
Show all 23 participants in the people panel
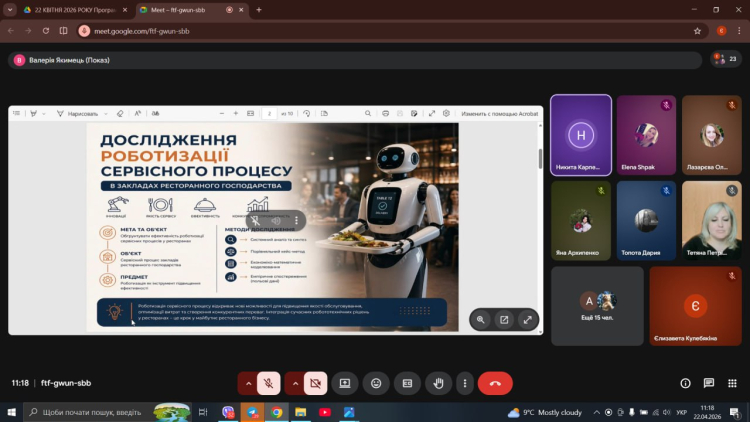pos(726,59)
